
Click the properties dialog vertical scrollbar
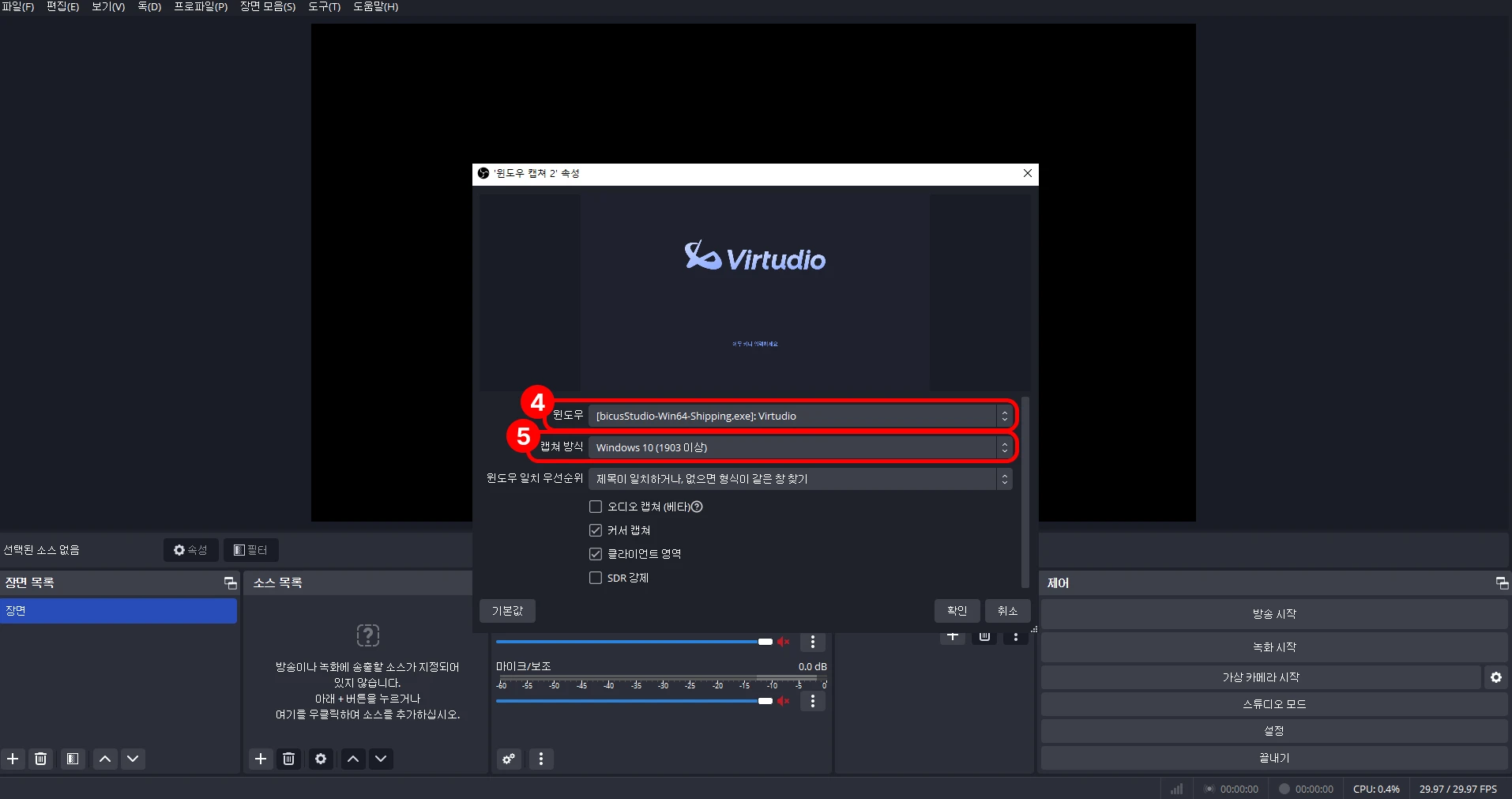pyautogui.click(x=1025, y=492)
